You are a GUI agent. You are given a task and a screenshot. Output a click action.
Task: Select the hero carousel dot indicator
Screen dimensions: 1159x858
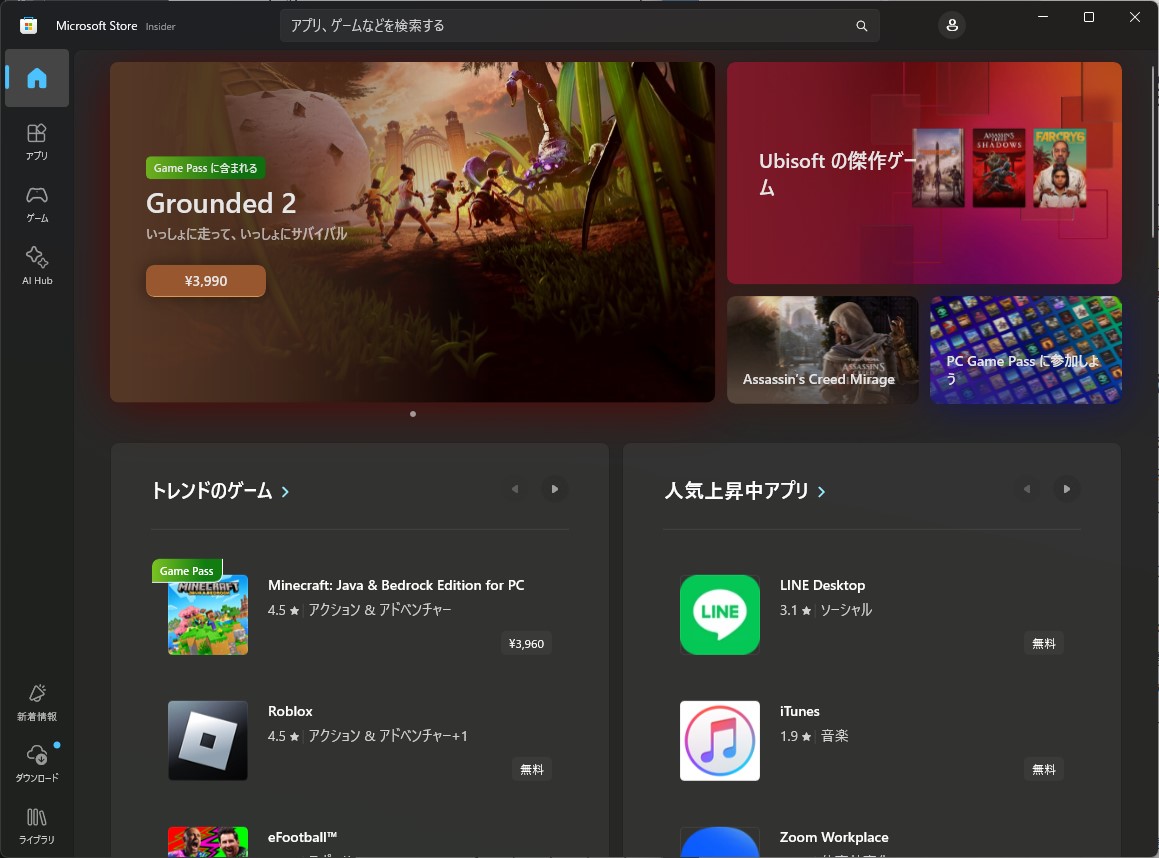[x=412, y=413]
